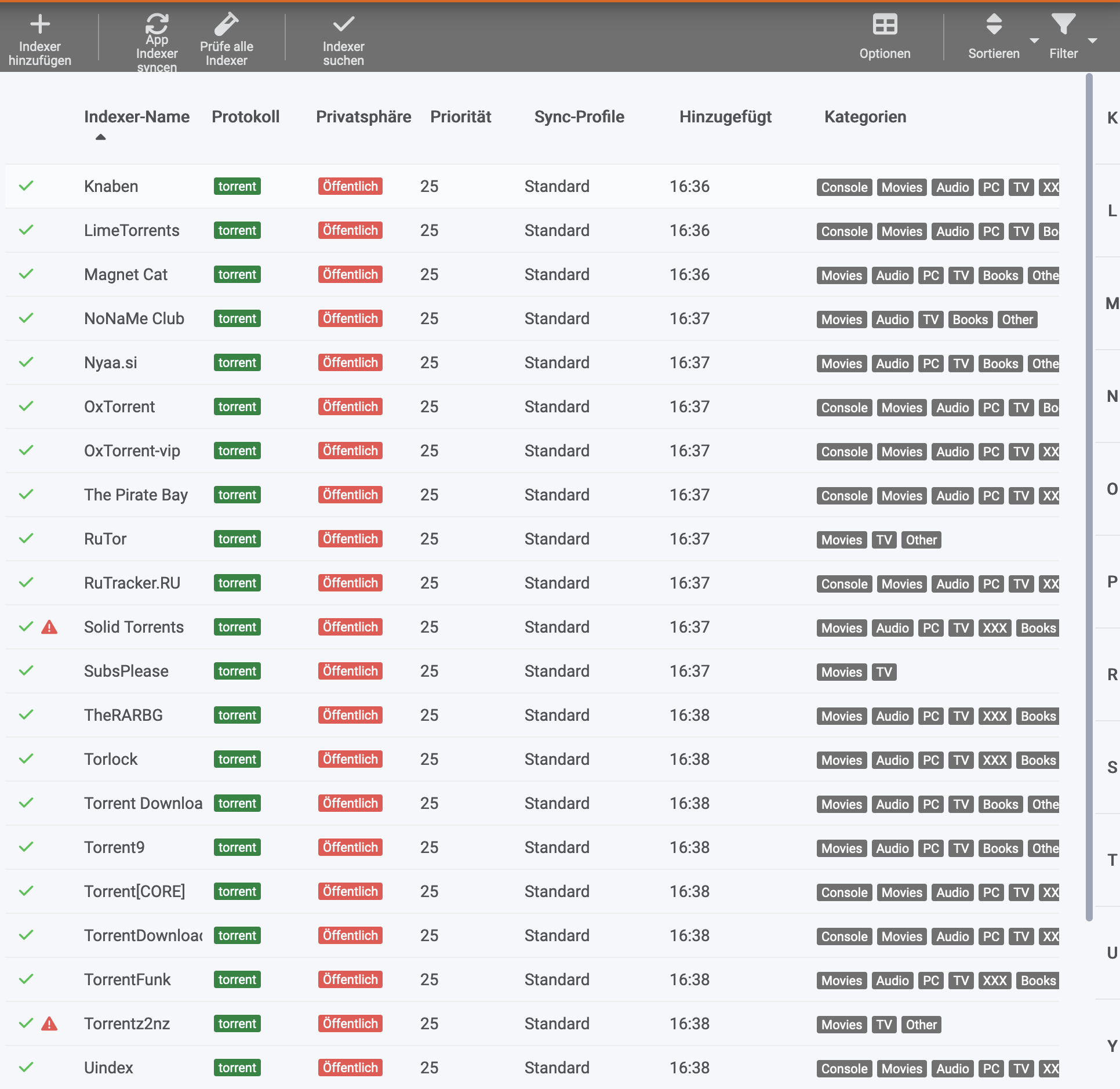
Task: Click green status check for Uindex
Action: [x=26, y=1068]
